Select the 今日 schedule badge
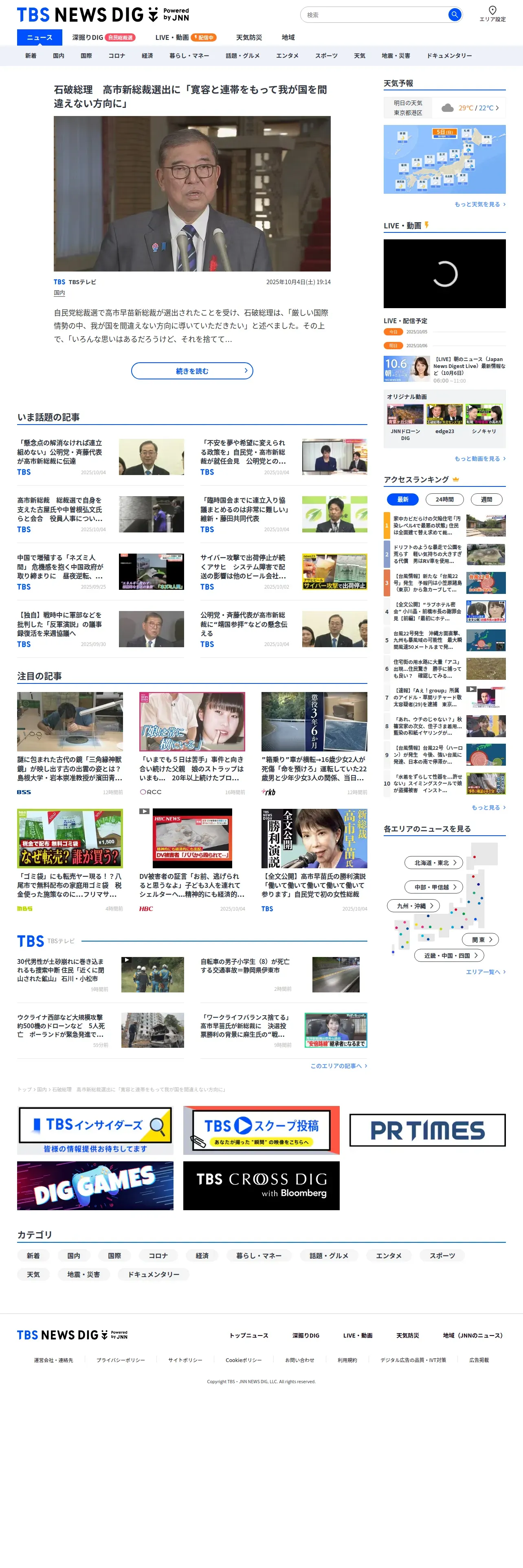The width and height of the screenshot is (523, 1568). 393,332
